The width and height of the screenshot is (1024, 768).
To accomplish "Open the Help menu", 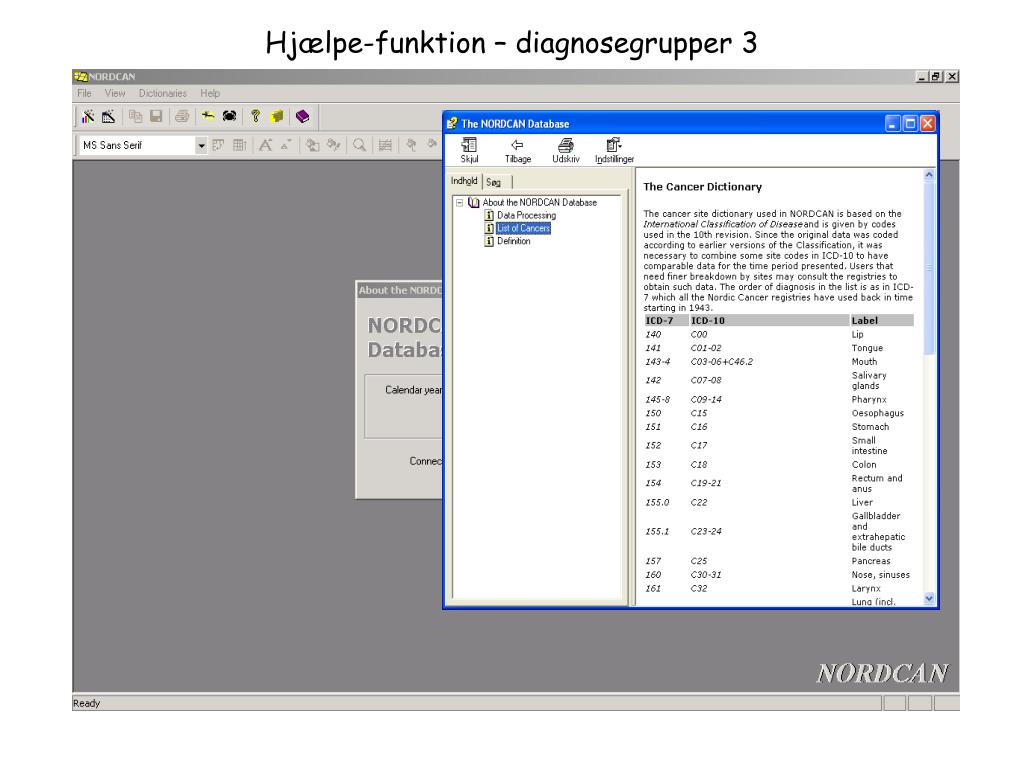I will click(210, 93).
